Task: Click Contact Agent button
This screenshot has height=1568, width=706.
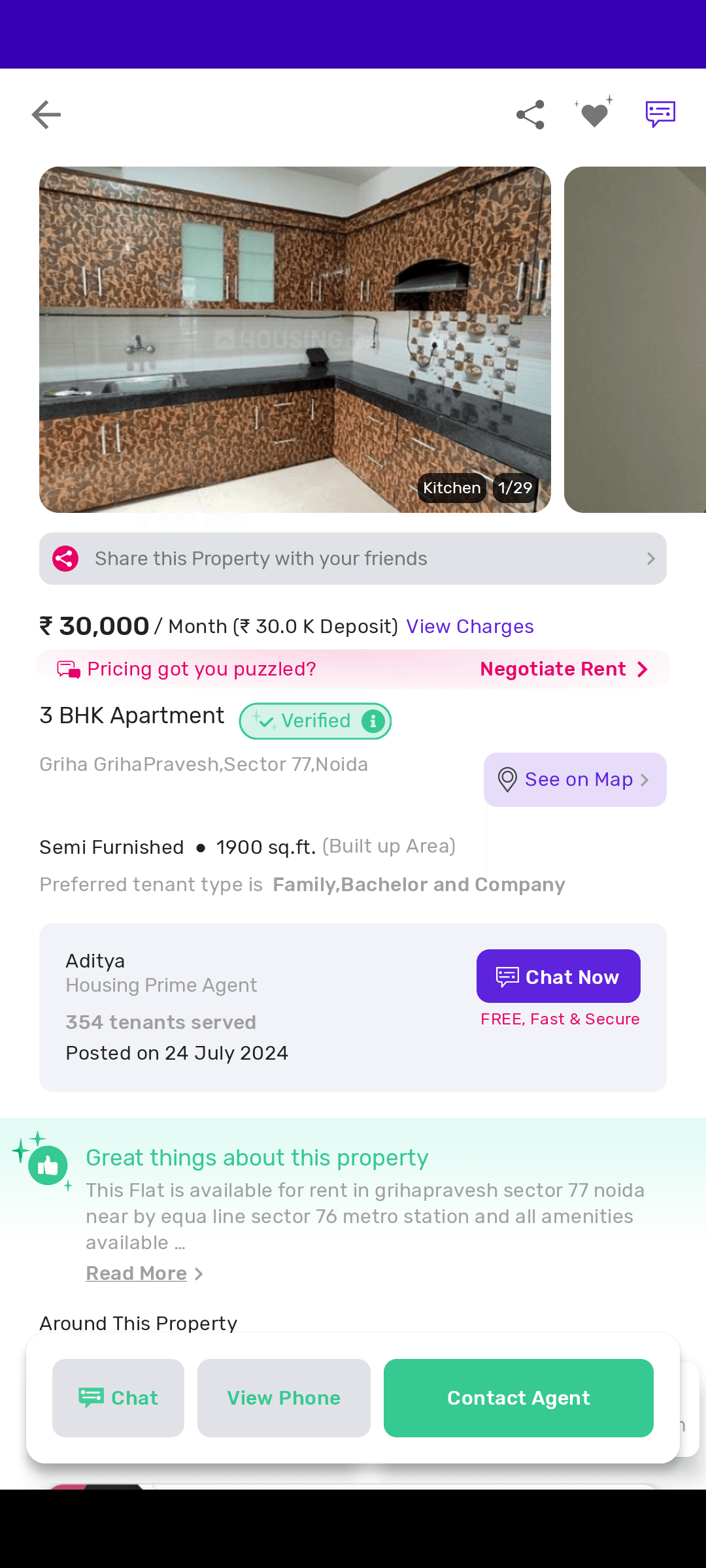Action: point(518,1398)
